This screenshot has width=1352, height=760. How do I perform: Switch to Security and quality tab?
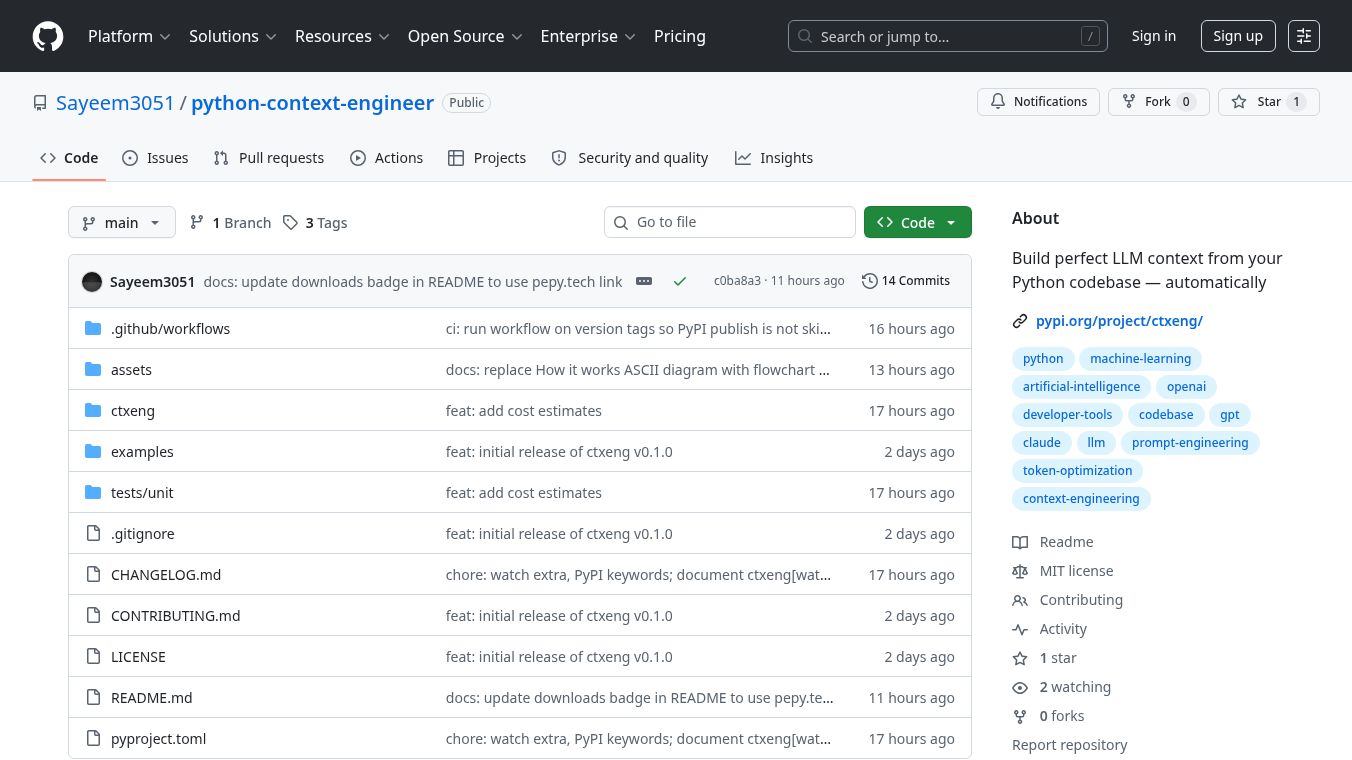click(x=630, y=158)
